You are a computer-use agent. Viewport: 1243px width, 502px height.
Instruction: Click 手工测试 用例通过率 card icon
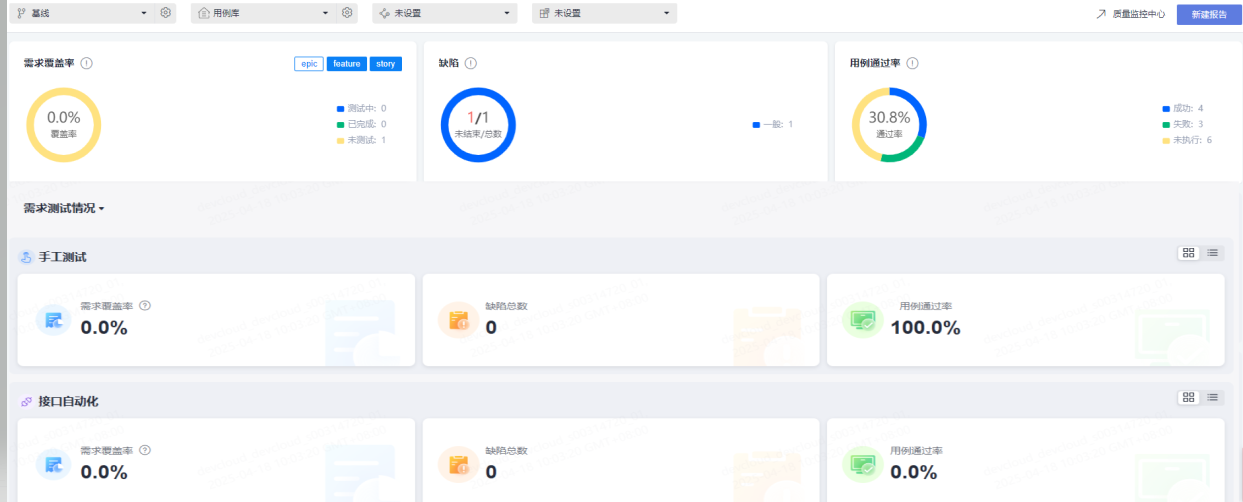pos(862,320)
